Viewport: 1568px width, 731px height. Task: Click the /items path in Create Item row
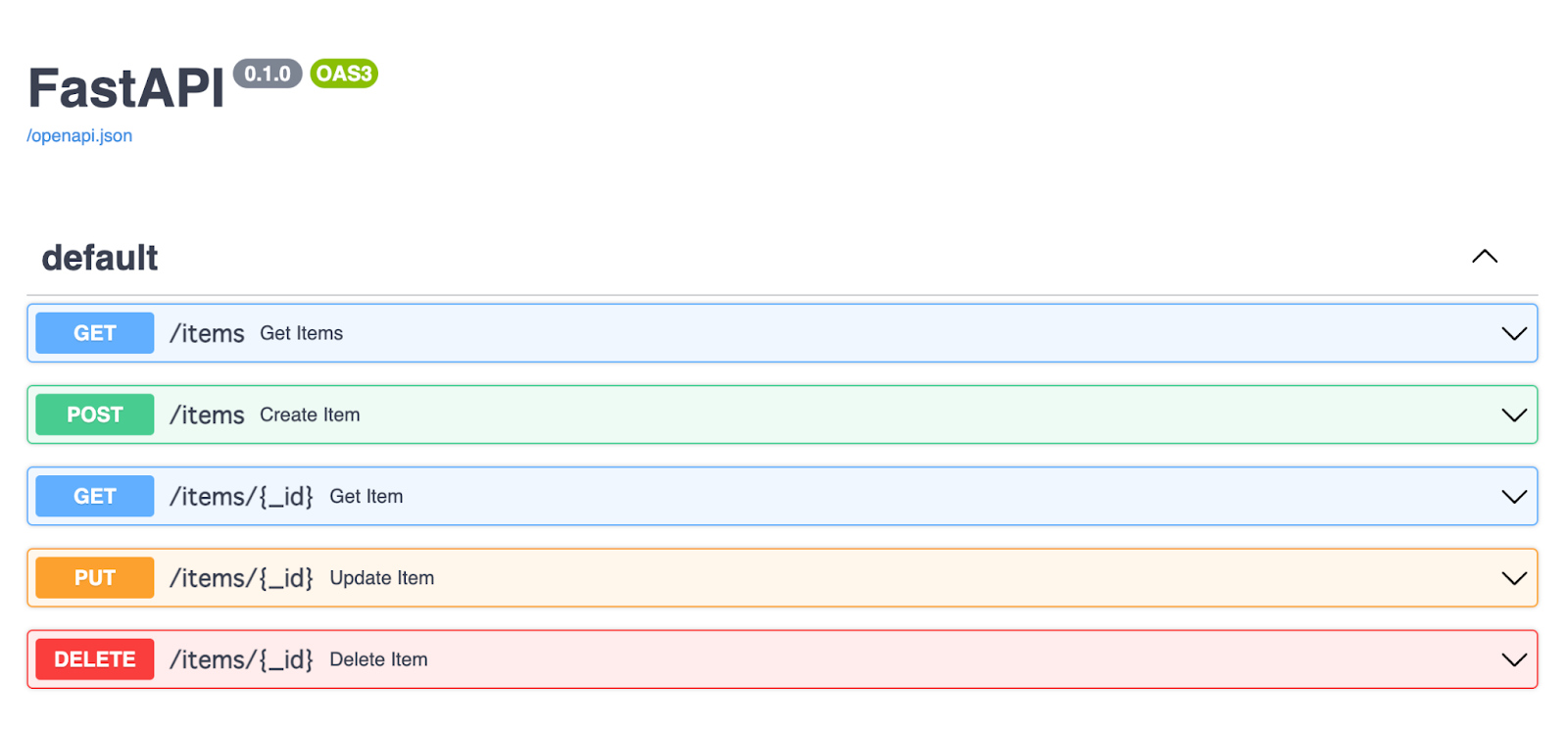207,414
